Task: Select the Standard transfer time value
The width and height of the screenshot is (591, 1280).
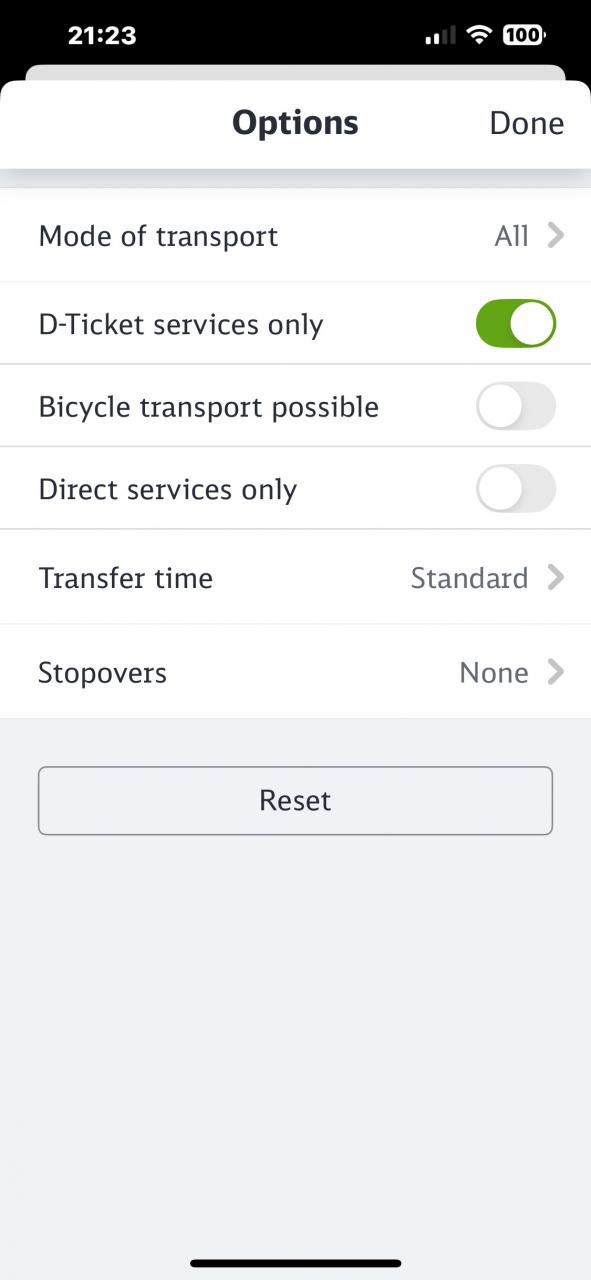Action: (469, 578)
